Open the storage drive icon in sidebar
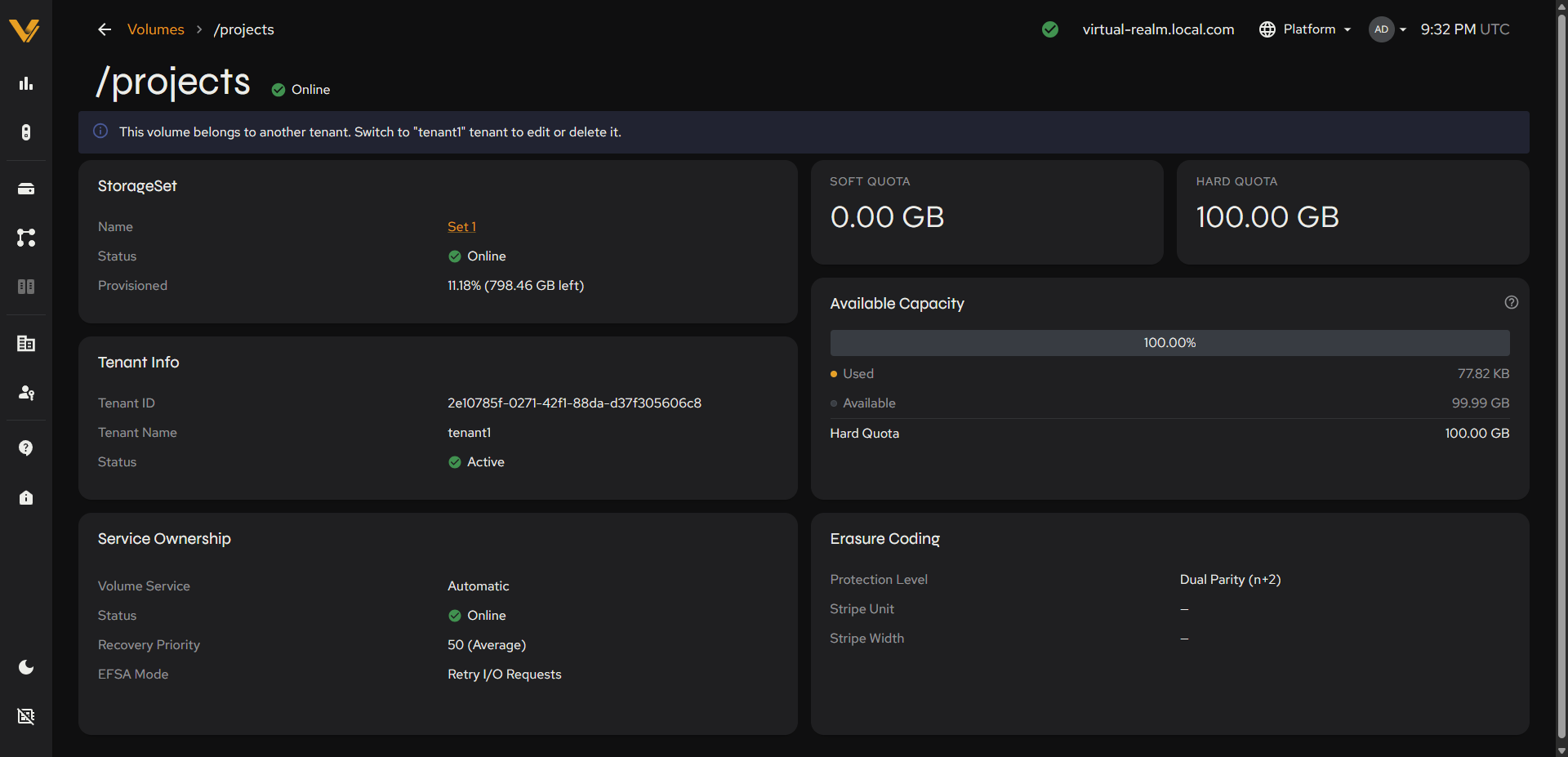The width and height of the screenshot is (1568, 757). click(x=26, y=189)
